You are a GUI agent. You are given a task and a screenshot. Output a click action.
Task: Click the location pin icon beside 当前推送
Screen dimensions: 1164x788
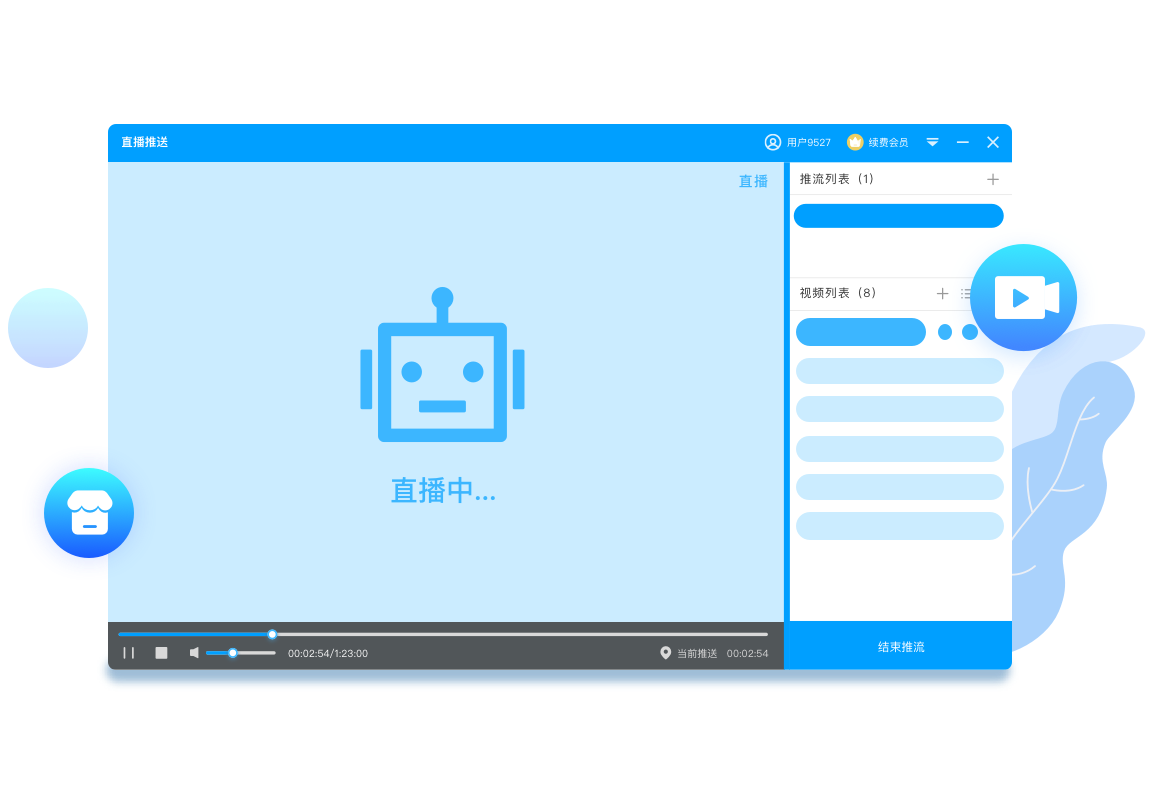click(666, 653)
